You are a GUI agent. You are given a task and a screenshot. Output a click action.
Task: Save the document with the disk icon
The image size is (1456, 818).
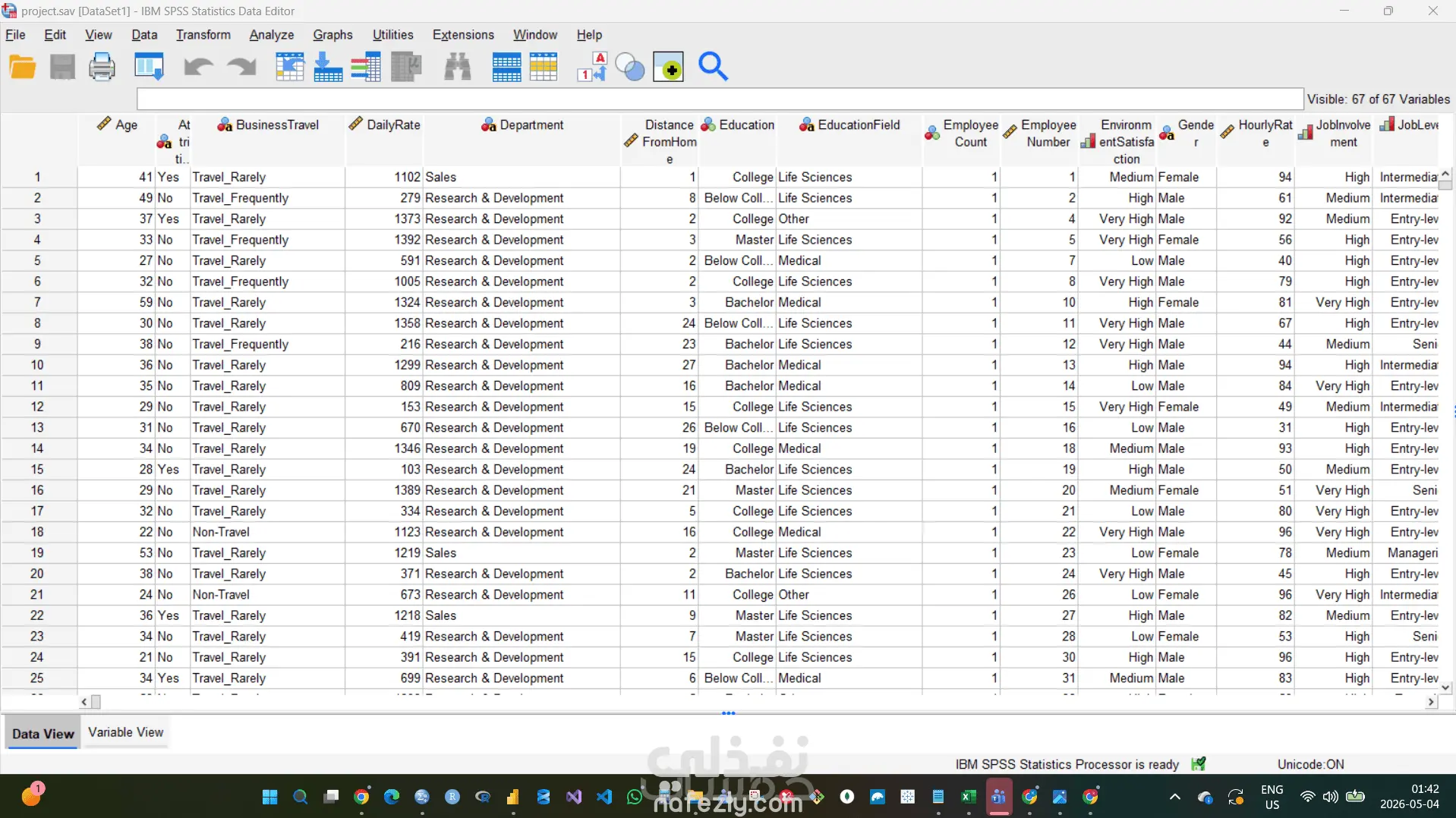coord(62,68)
